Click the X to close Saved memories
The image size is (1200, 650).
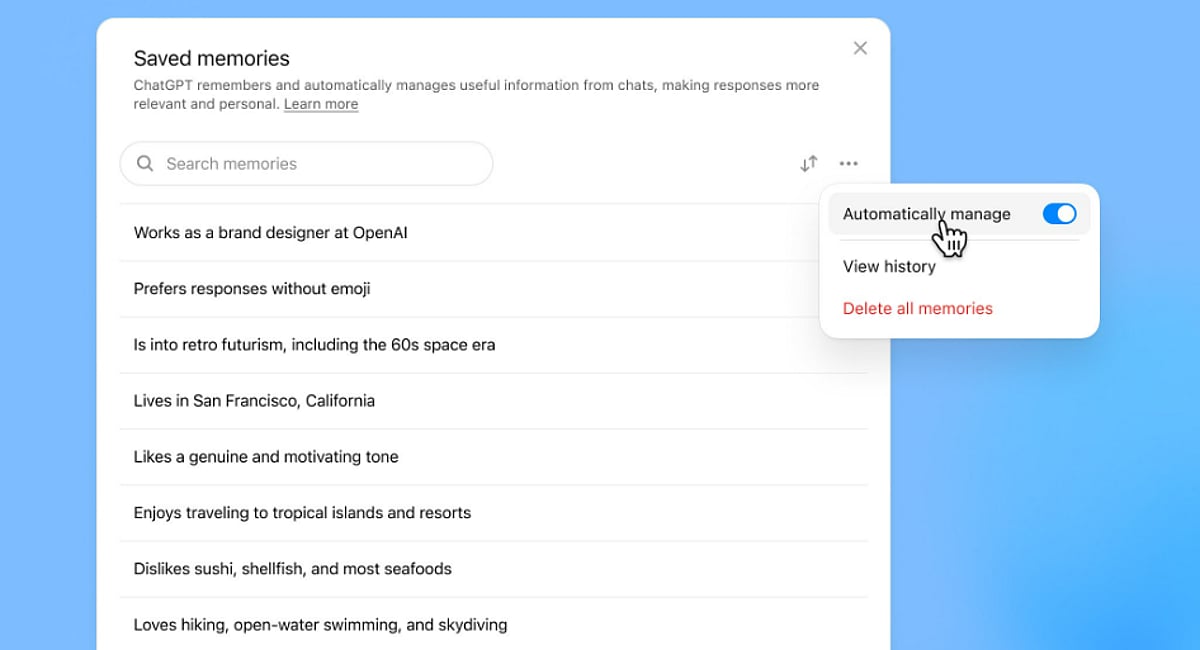point(859,47)
